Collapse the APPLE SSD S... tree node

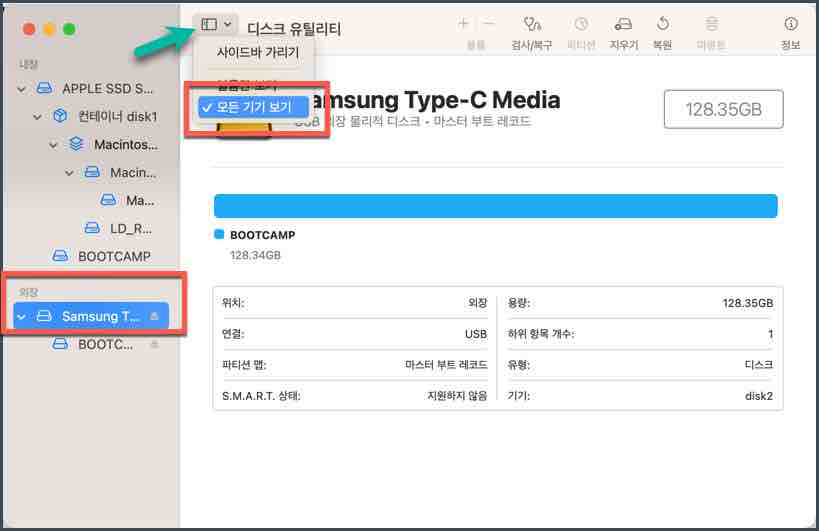coord(21,89)
